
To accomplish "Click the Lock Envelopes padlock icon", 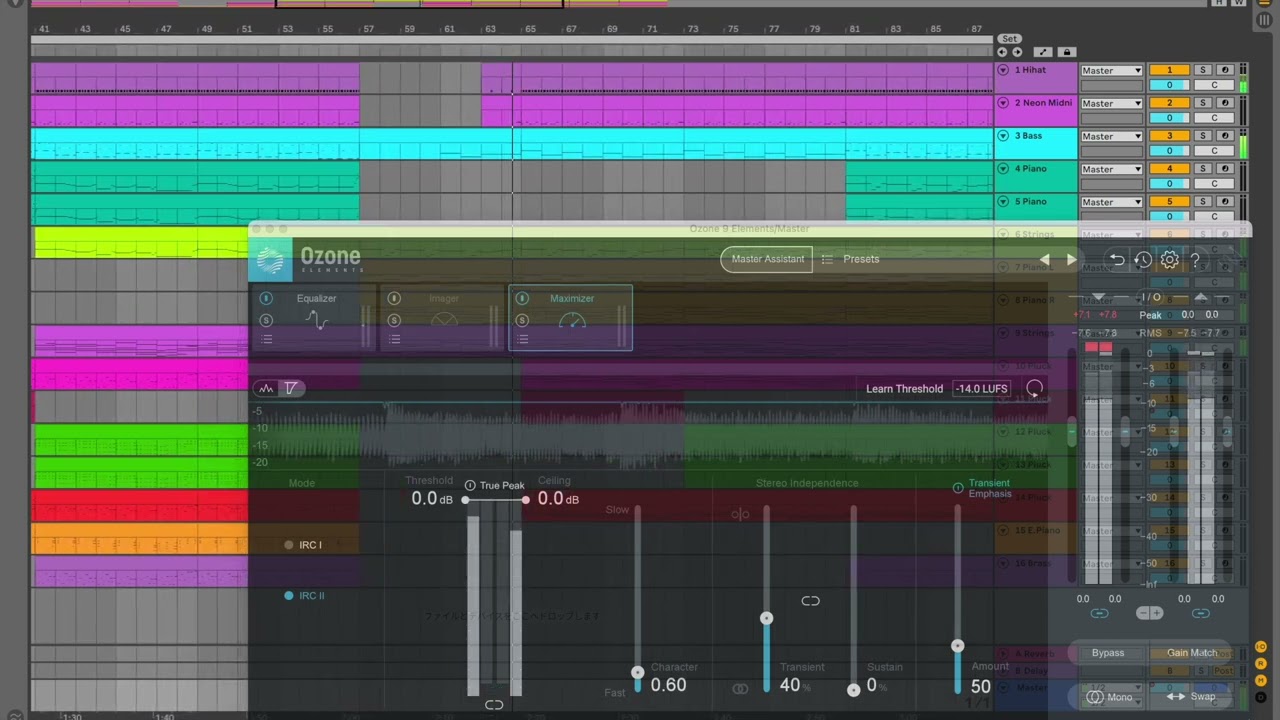I will click(1066, 52).
